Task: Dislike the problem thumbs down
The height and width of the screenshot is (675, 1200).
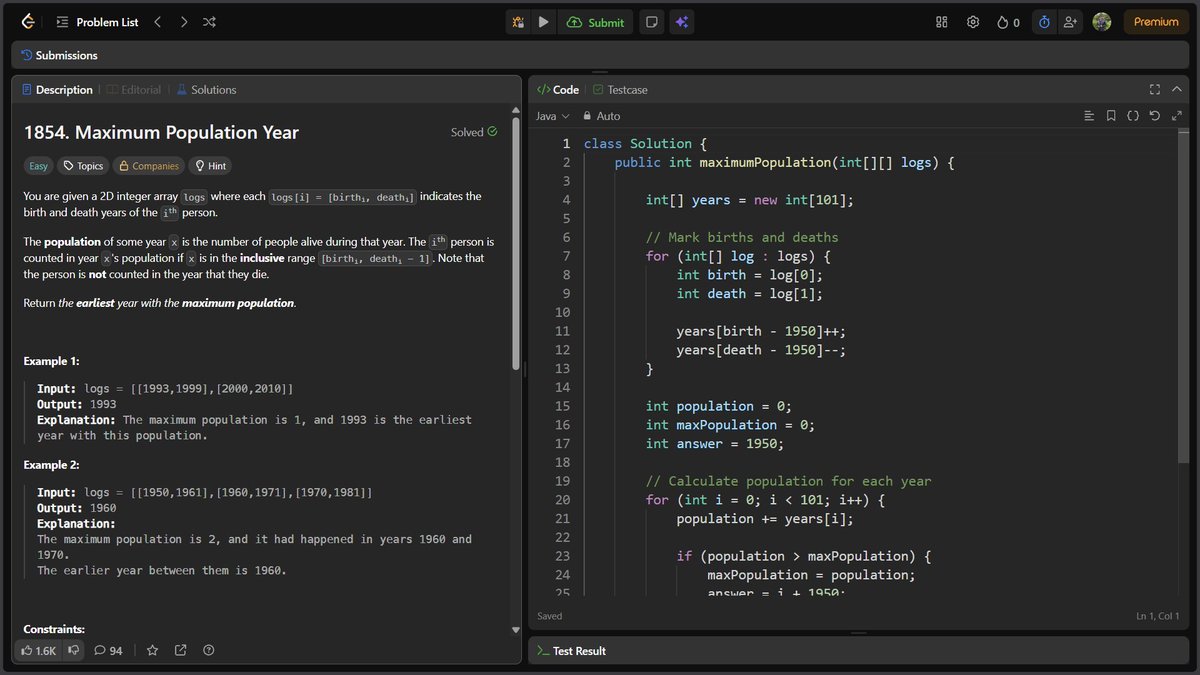Action: point(73,650)
